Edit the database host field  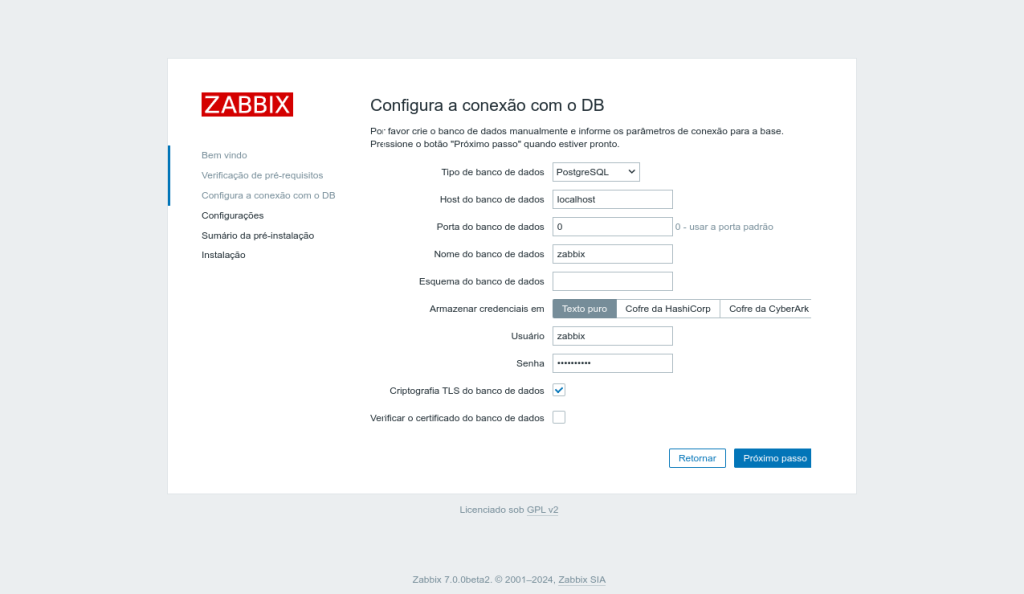(612, 198)
